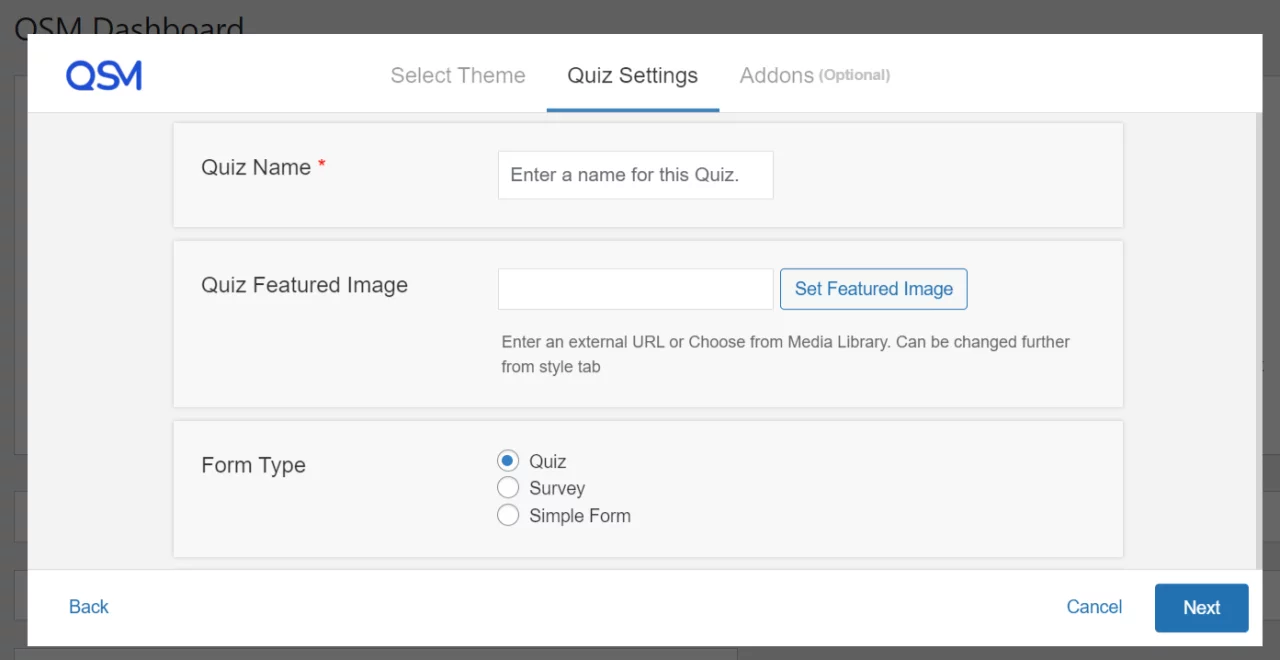Image resolution: width=1280 pixels, height=660 pixels.
Task: Focus the Quiz Name input field
Action: pyautogui.click(x=636, y=175)
